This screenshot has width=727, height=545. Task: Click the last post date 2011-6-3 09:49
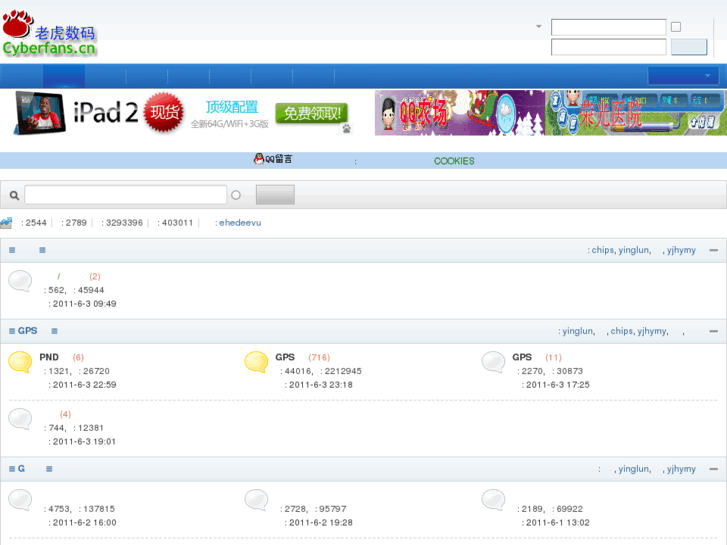pyautogui.click(x=84, y=304)
